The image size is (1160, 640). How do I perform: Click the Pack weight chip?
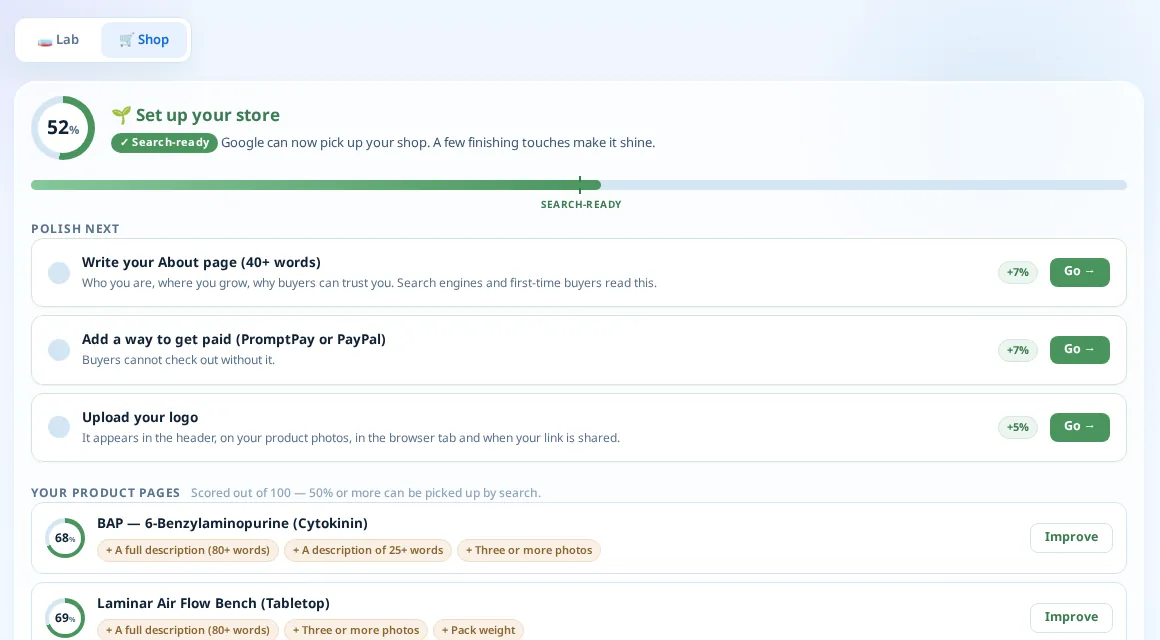(478, 630)
